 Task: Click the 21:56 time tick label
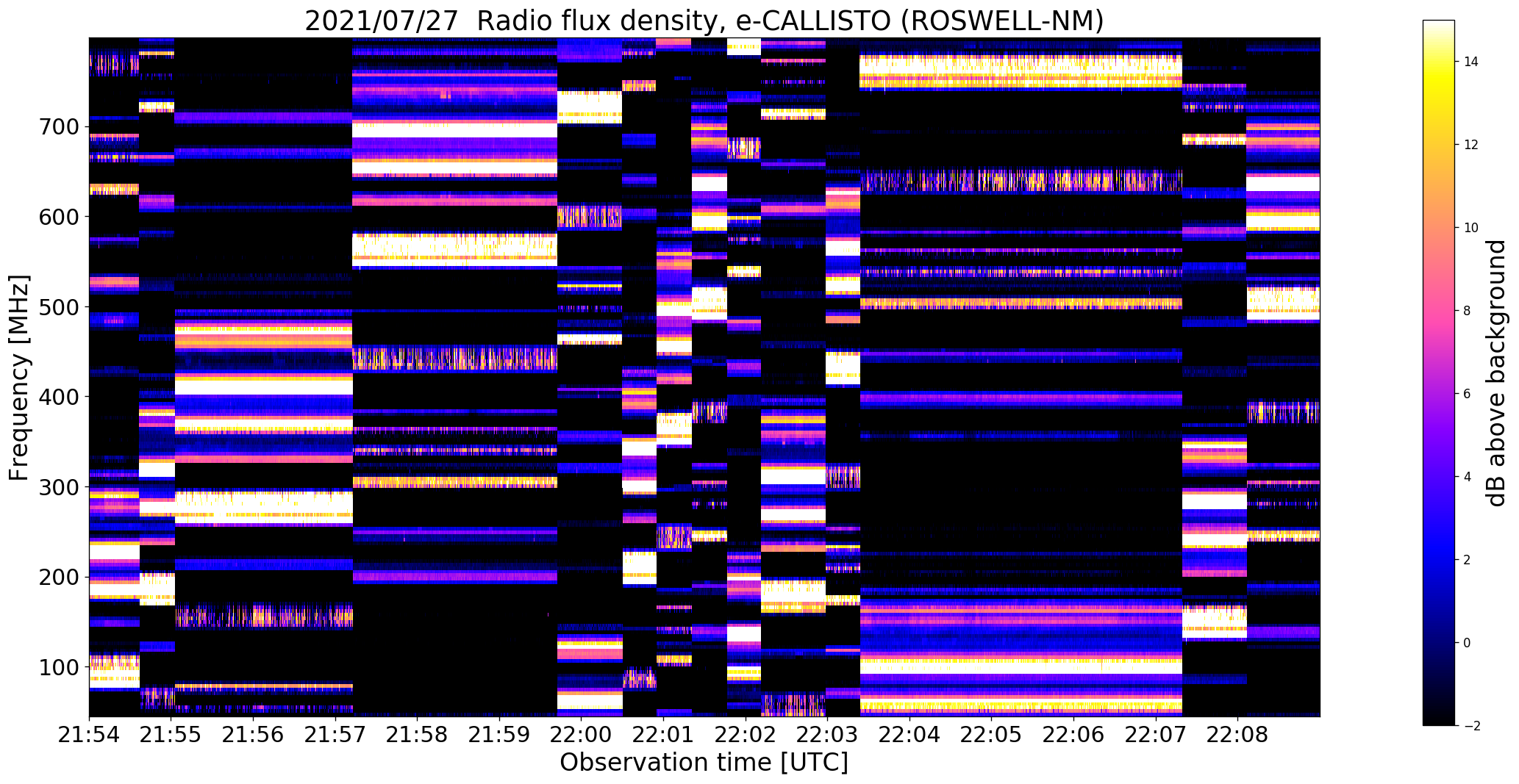tap(253, 734)
